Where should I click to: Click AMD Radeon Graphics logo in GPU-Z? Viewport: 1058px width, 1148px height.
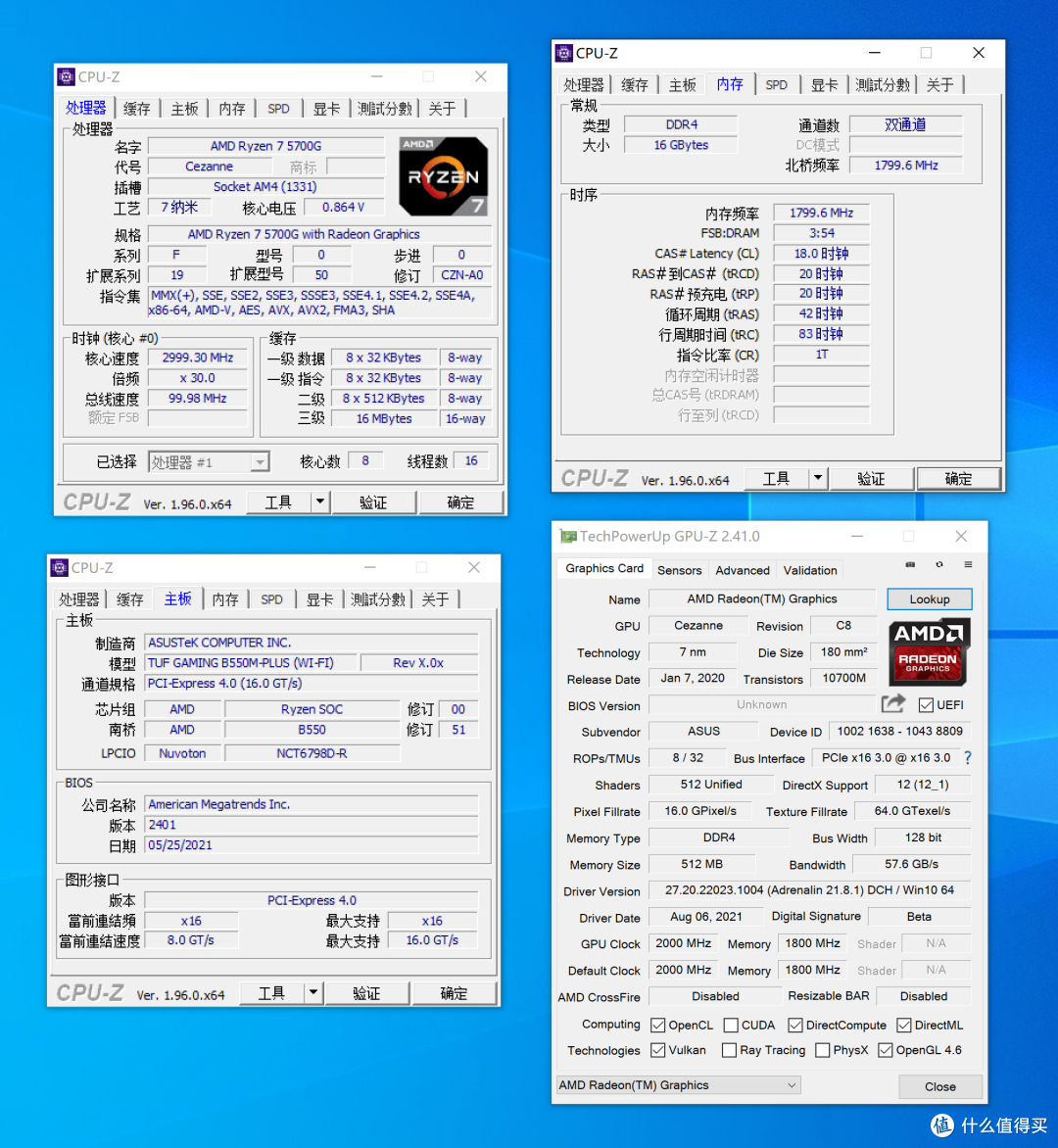(x=929, y=652)
